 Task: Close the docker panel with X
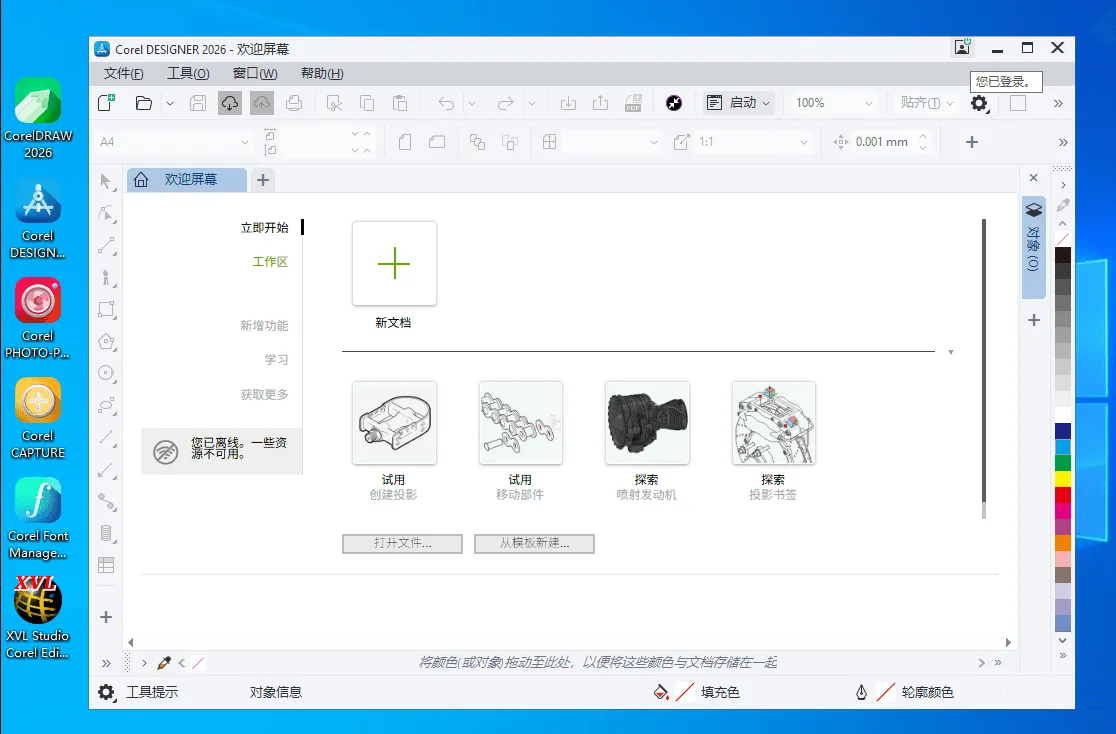coord(1033,178)
